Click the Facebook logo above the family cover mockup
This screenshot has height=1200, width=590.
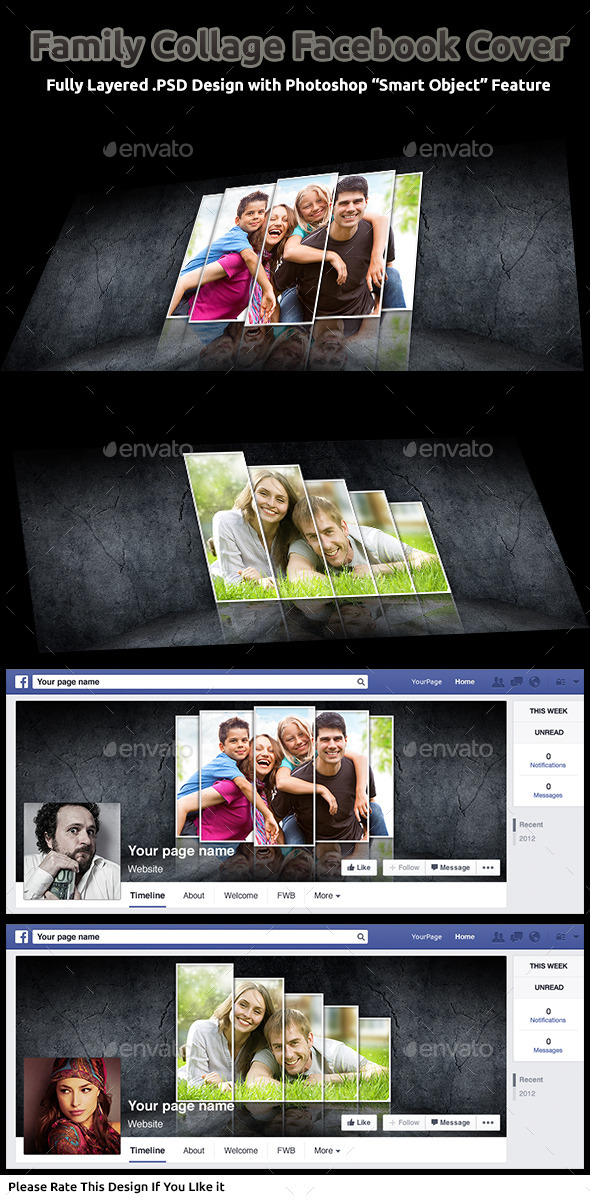click(x=21, y=682)
